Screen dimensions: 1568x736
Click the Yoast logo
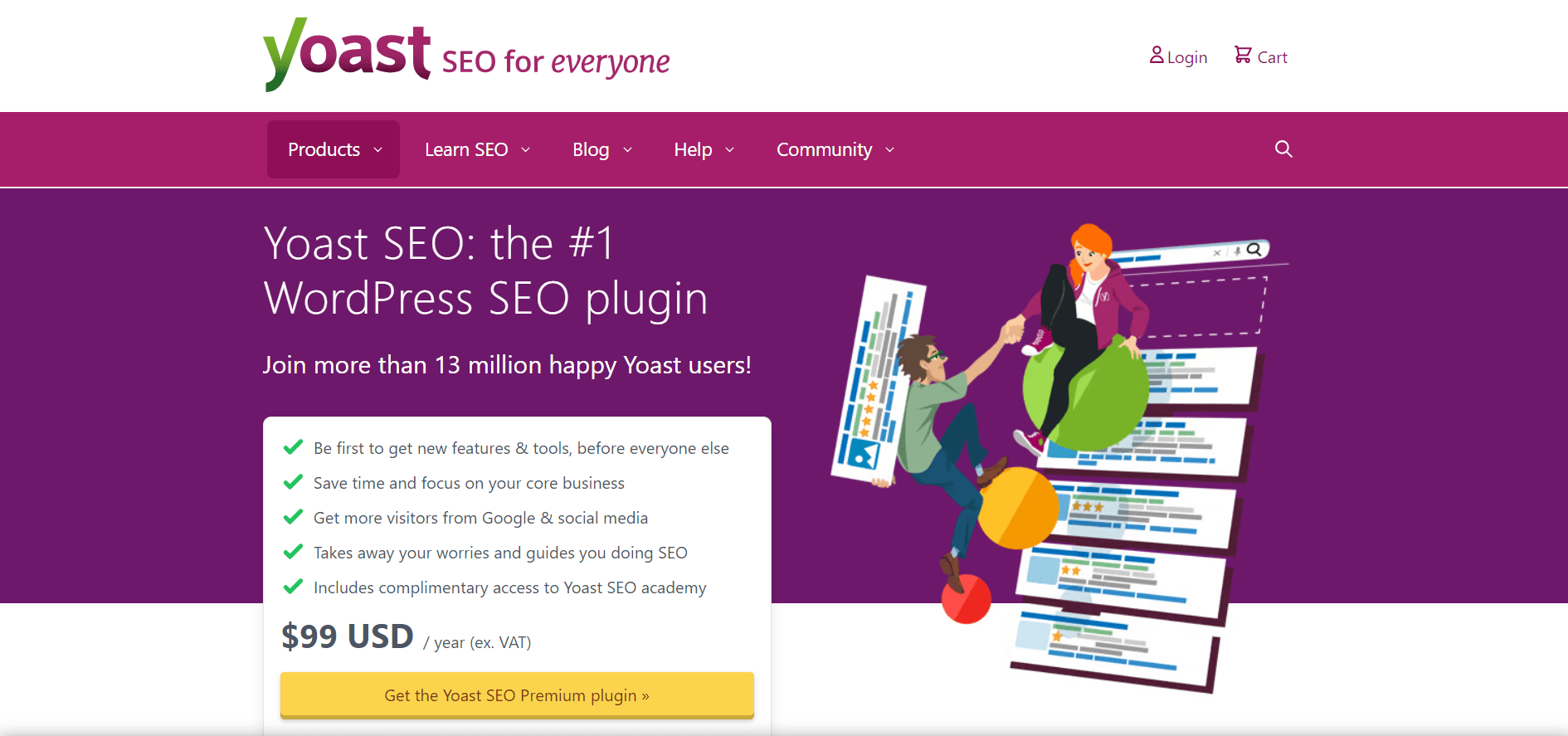pyautogui.click(x=347, y=54)
